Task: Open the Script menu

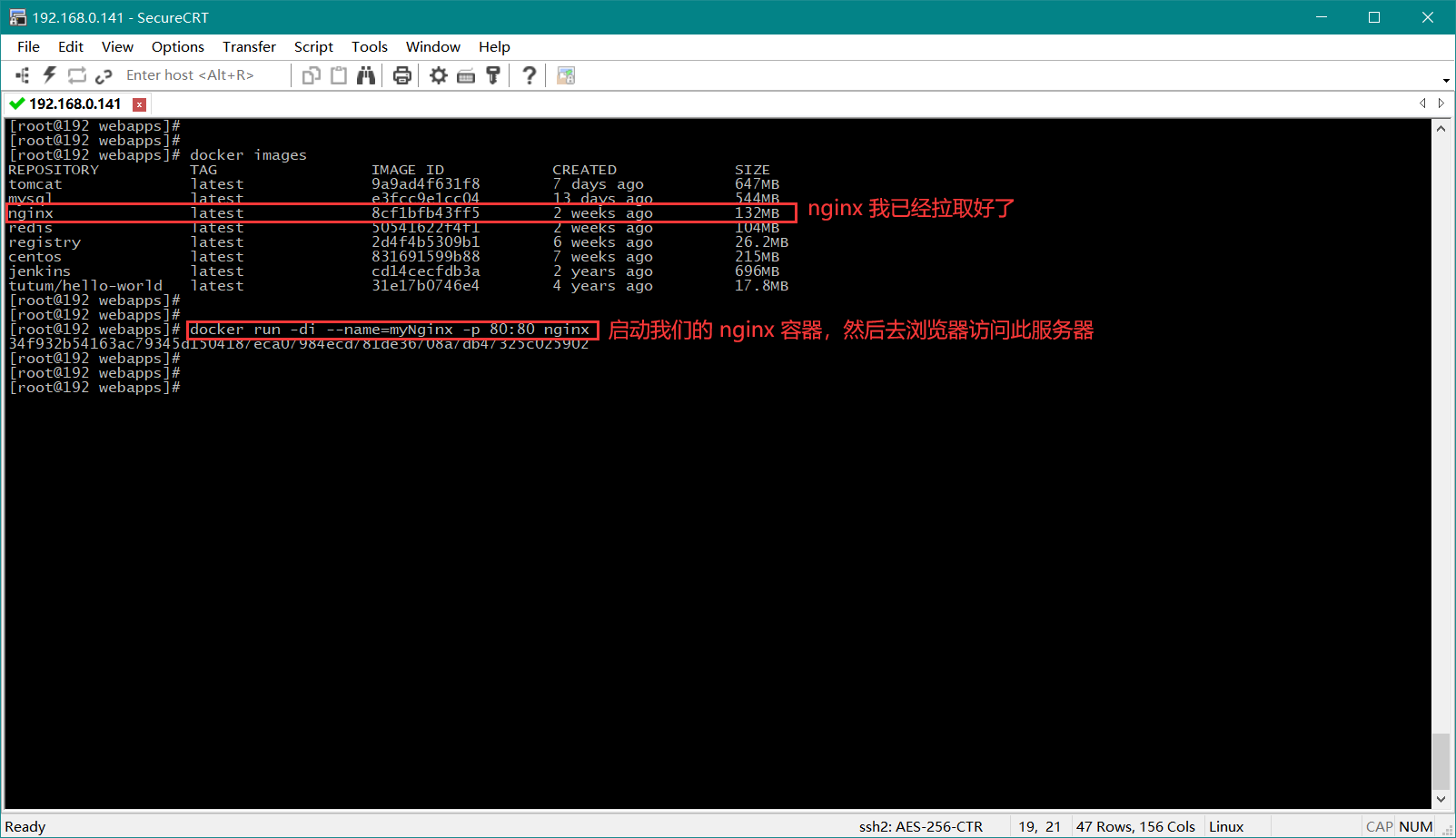Action: pos(313,46)
